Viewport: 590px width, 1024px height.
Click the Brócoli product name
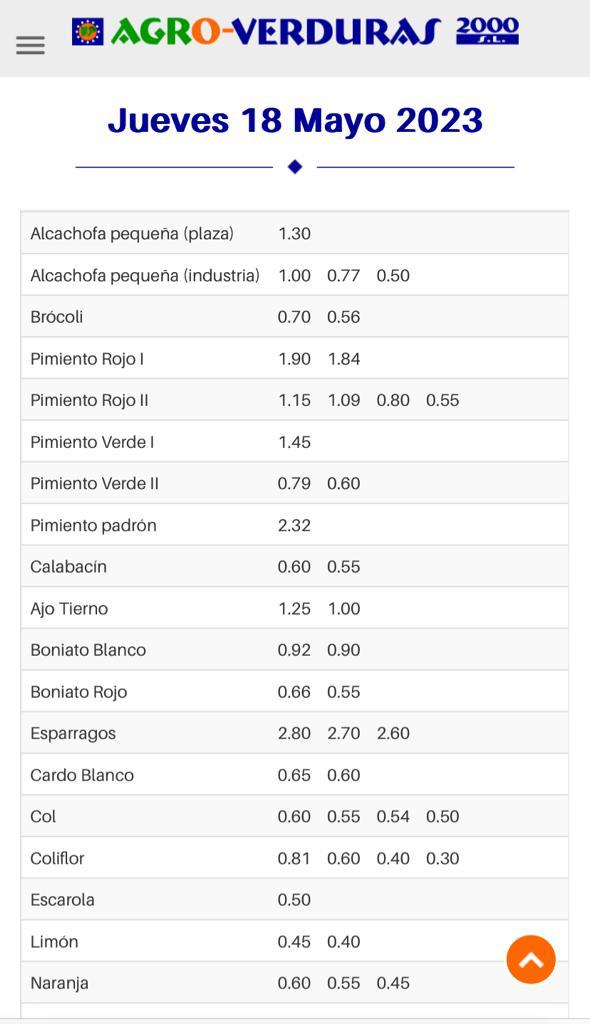57,317
